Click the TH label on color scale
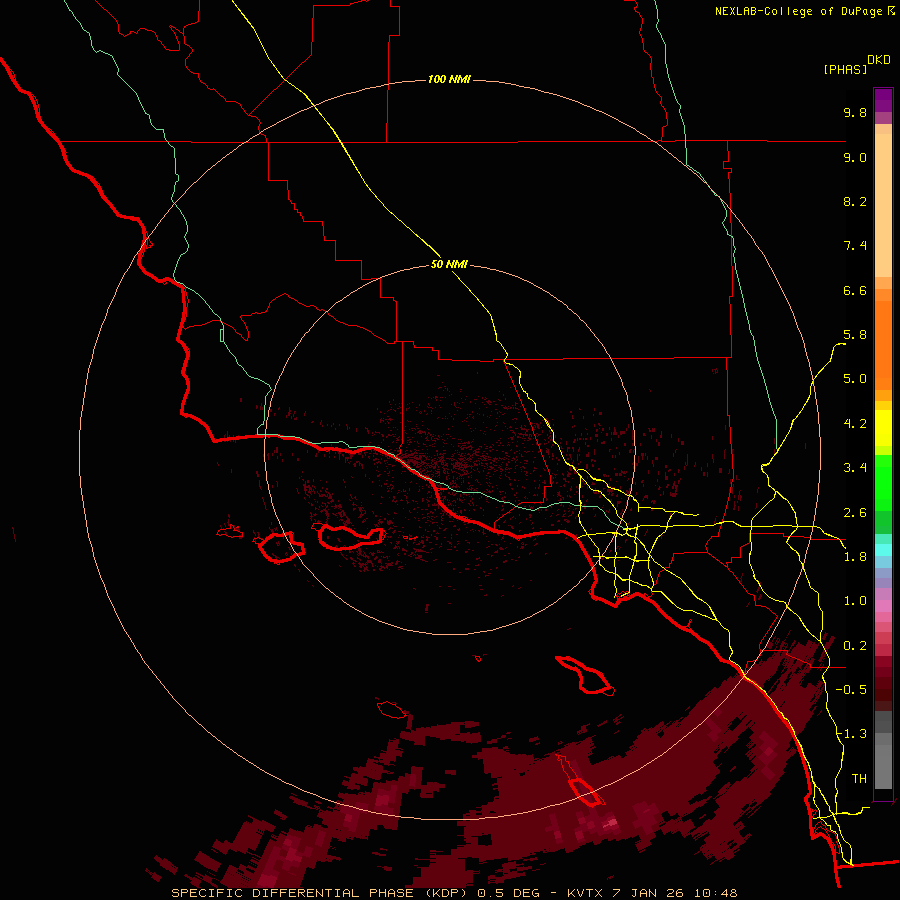 859,779
